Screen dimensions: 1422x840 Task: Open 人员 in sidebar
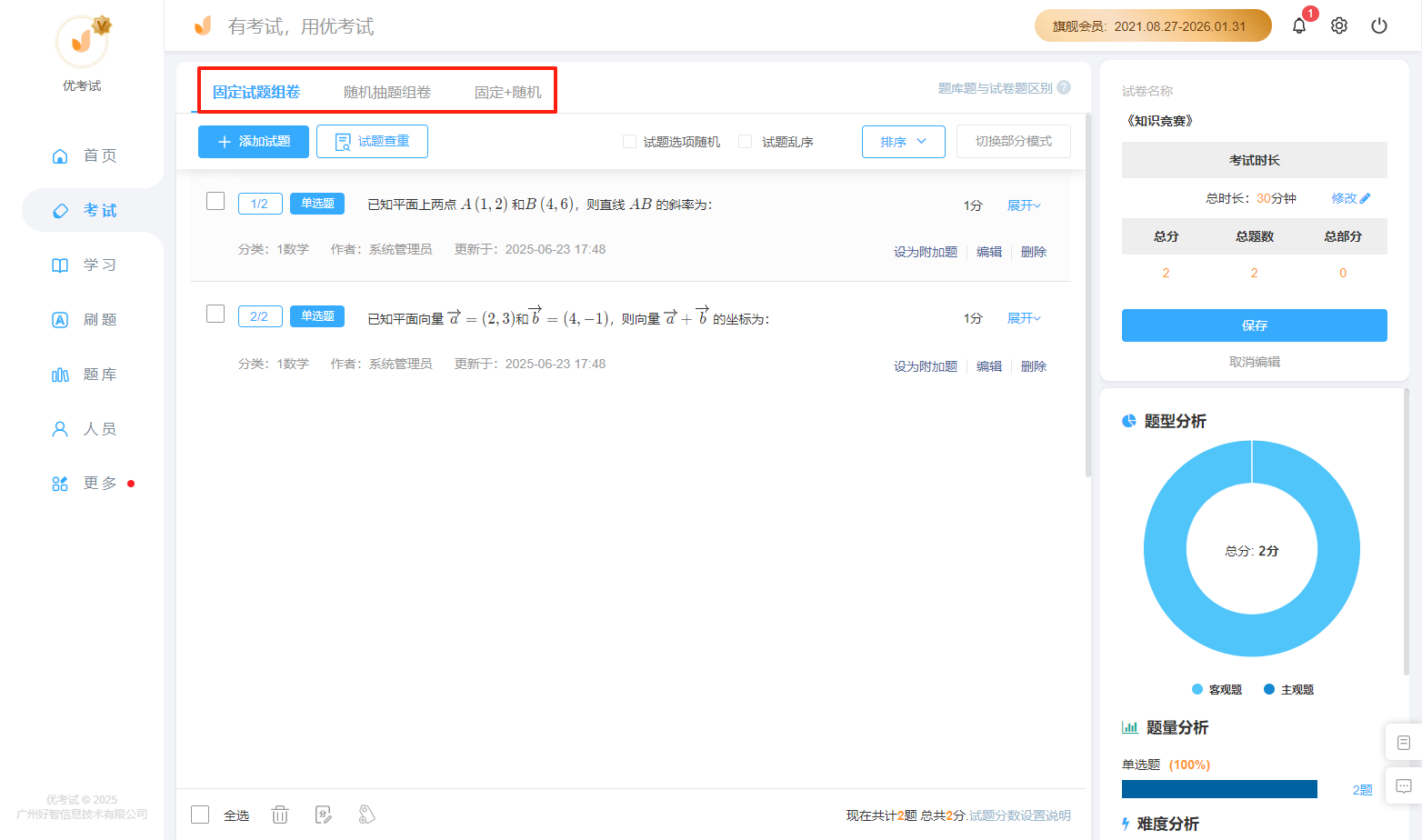[84, 428]
